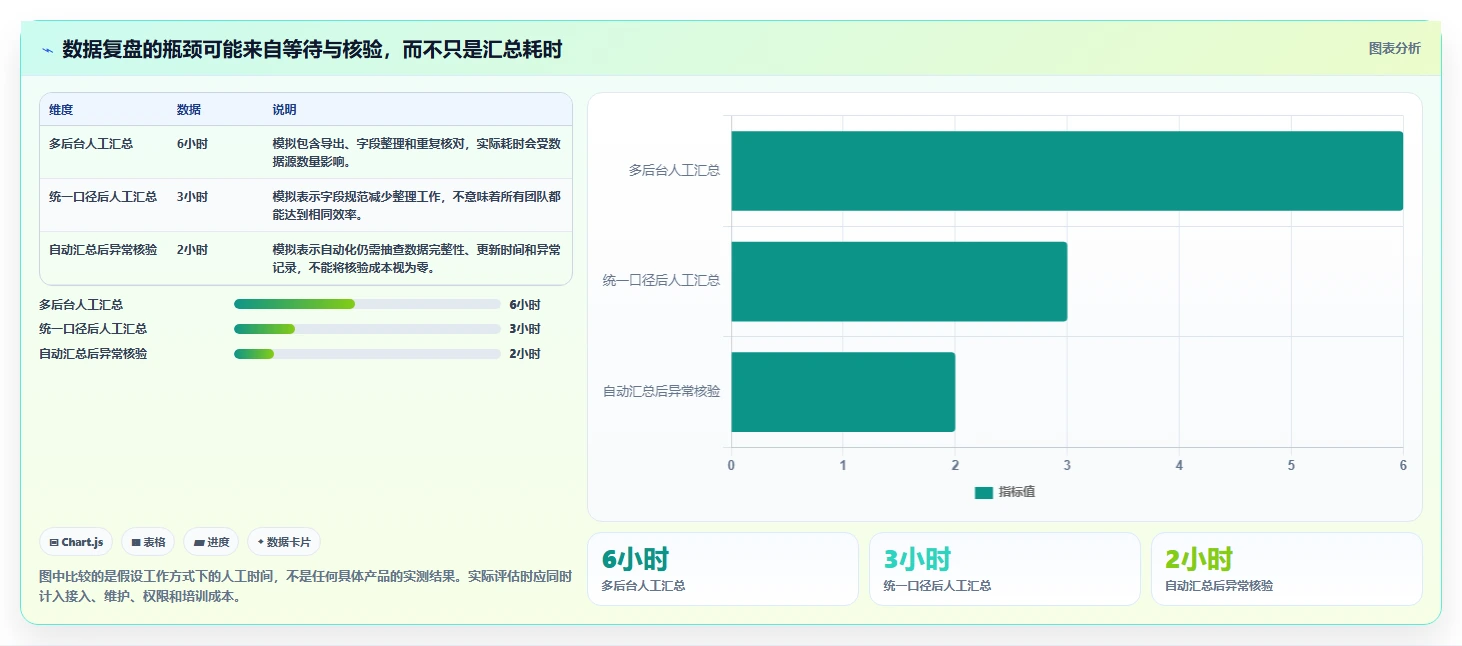Click the 多后台人工汇总 progress label
This screenshot has width=1462, height=646.
(x=81, y=305)
